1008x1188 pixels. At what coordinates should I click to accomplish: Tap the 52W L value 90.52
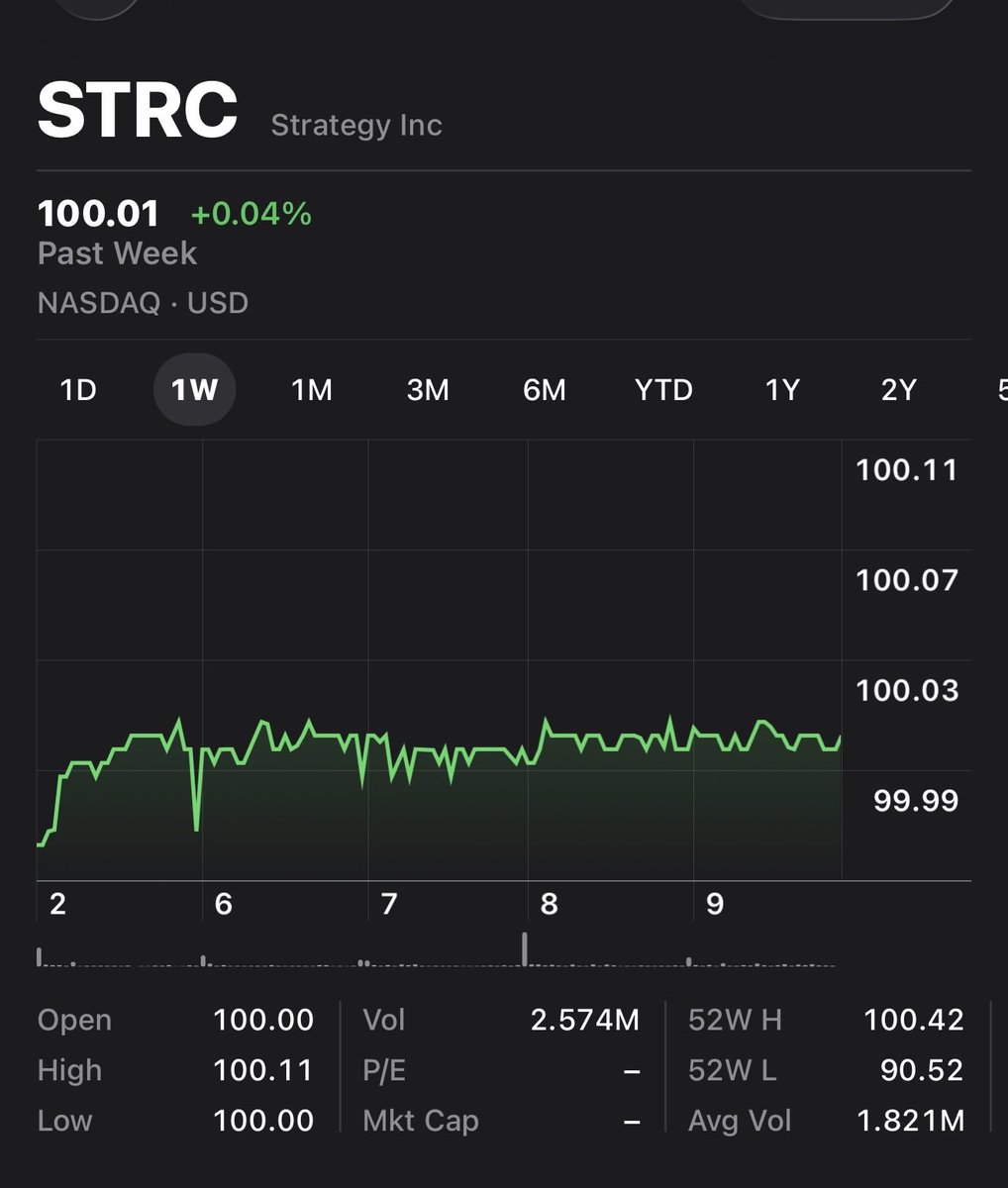(922, 1070)
